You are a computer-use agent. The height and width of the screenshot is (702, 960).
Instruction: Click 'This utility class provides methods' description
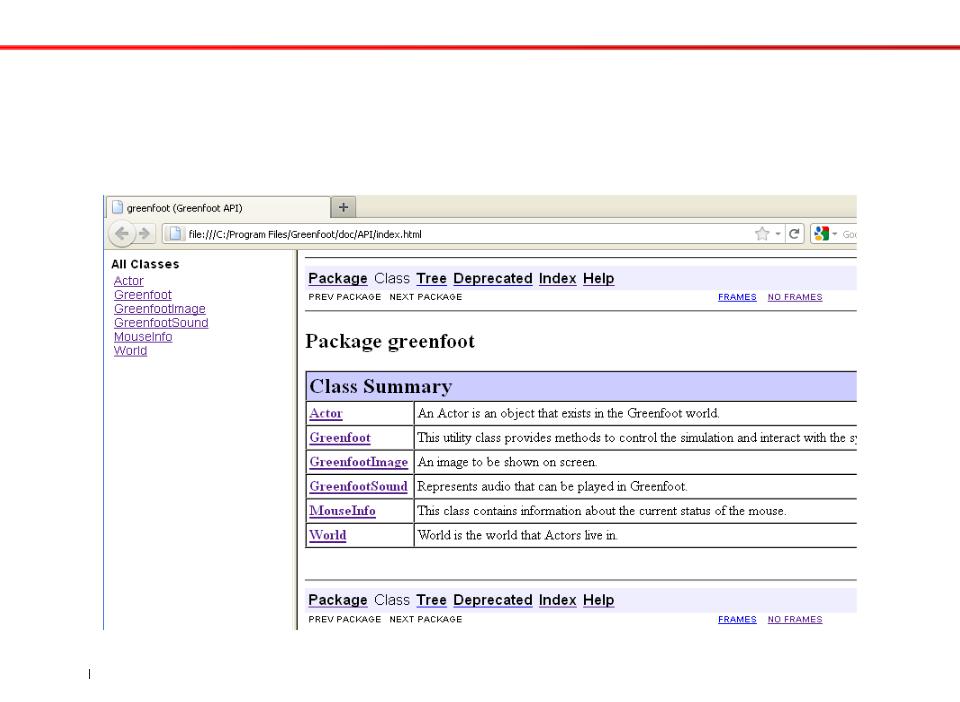[637, 438]
